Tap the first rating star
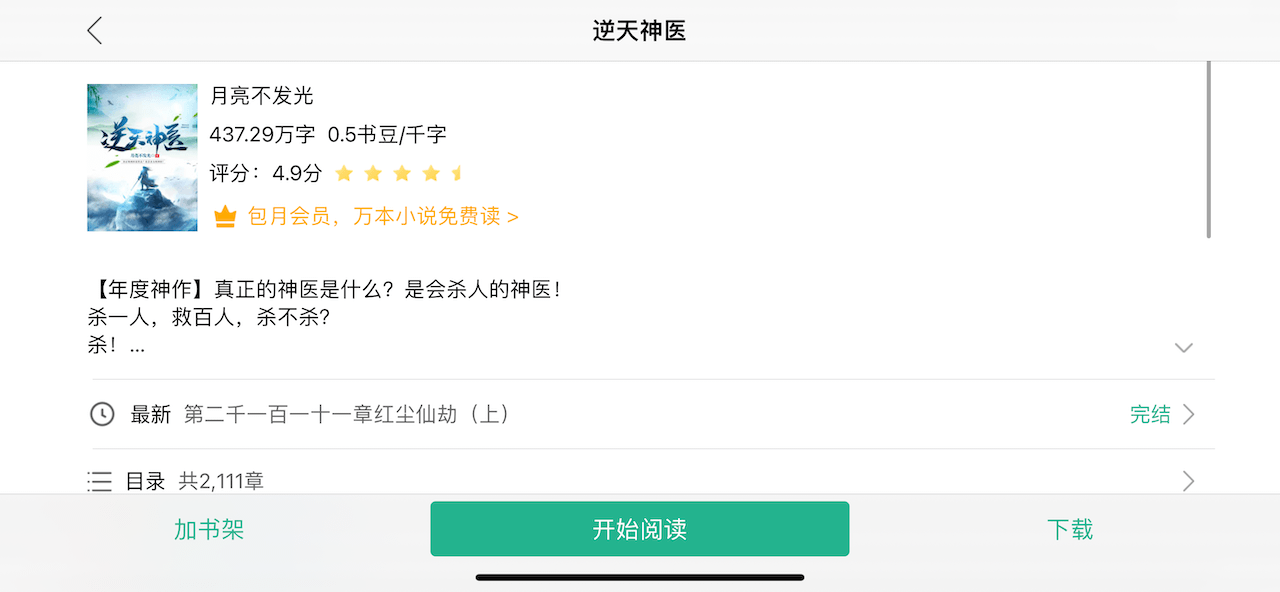The width and height of the screenshot is (1280, 592). 344,174
